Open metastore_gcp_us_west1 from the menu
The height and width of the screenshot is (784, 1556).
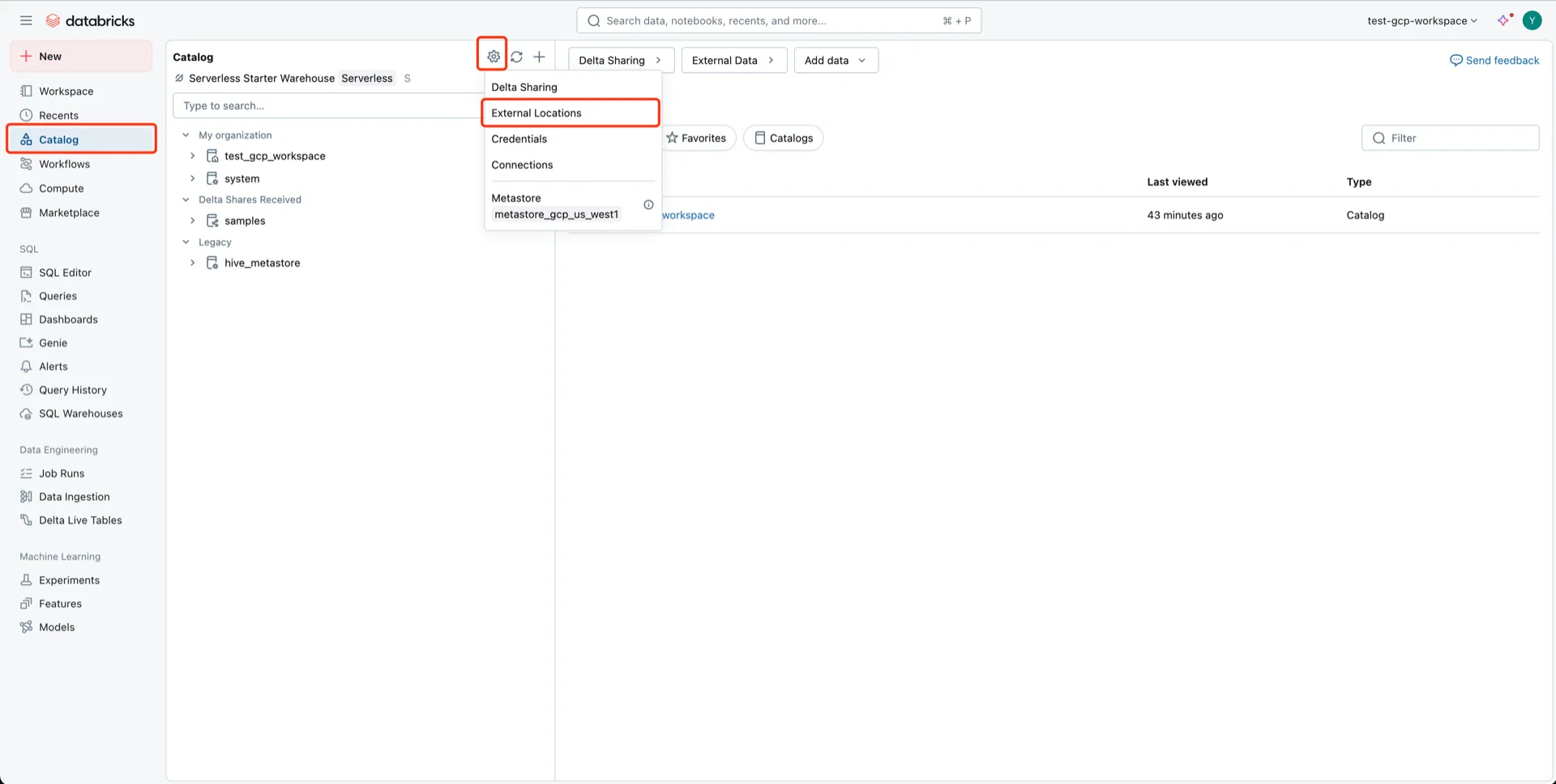(x=557, y=215)
